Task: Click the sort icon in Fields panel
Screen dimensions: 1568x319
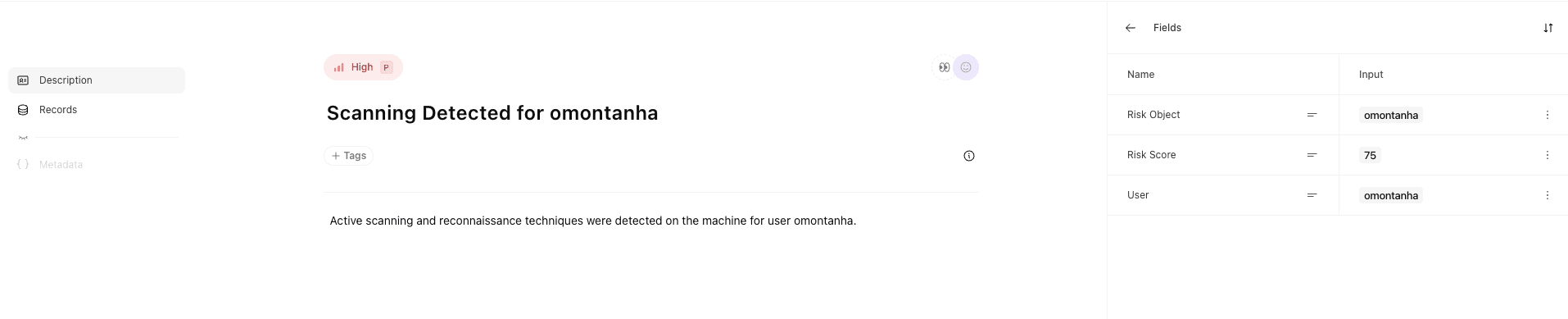Action: pyautogui.click(x=1548, y=28)
